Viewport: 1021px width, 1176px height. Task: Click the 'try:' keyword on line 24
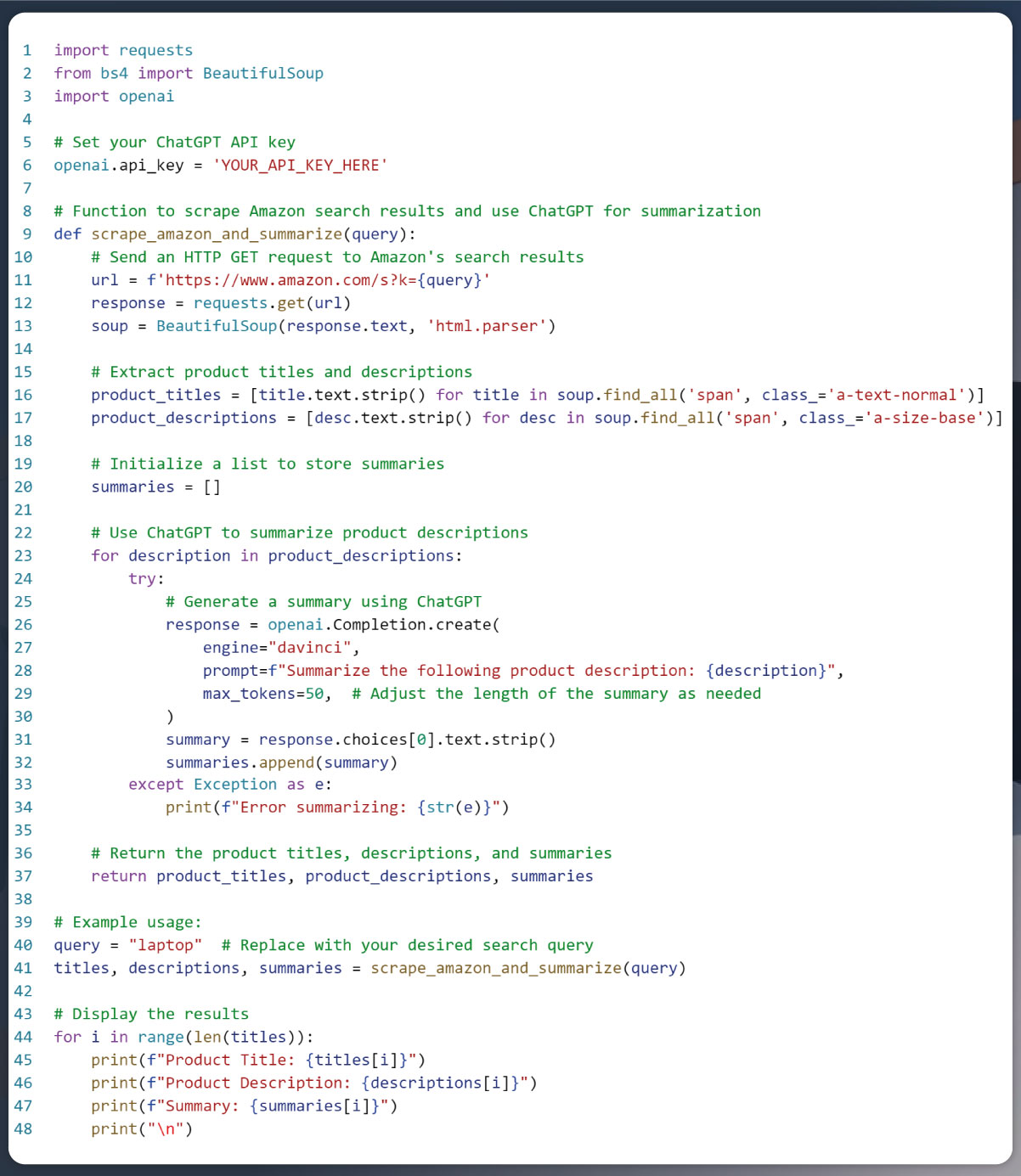pos(146,577)
